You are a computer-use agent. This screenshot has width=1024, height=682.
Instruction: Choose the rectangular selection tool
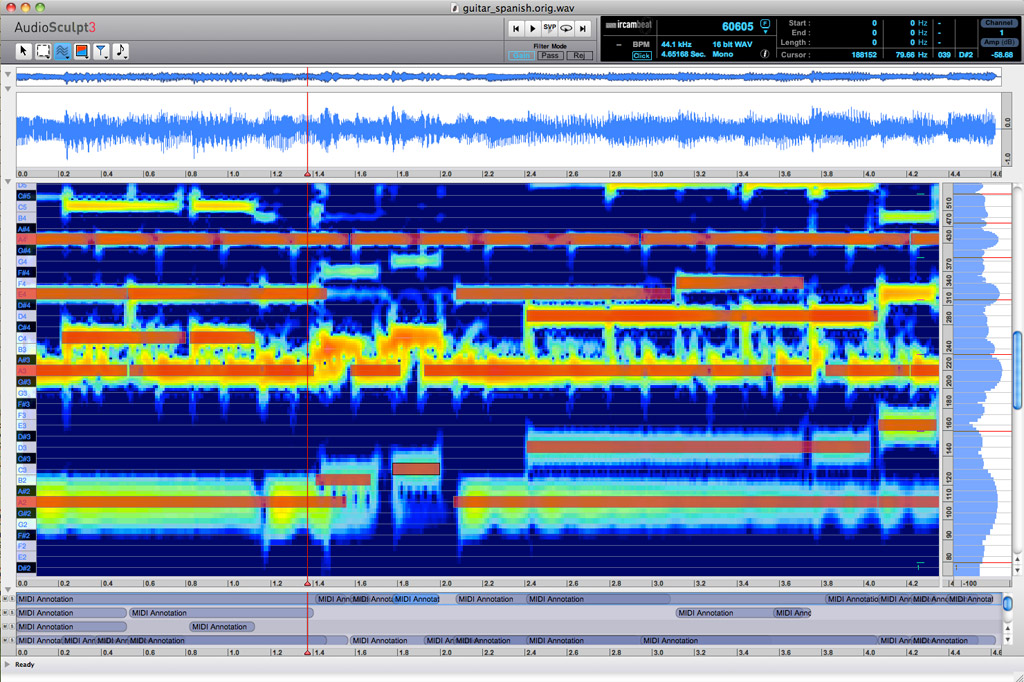point(43,51)
